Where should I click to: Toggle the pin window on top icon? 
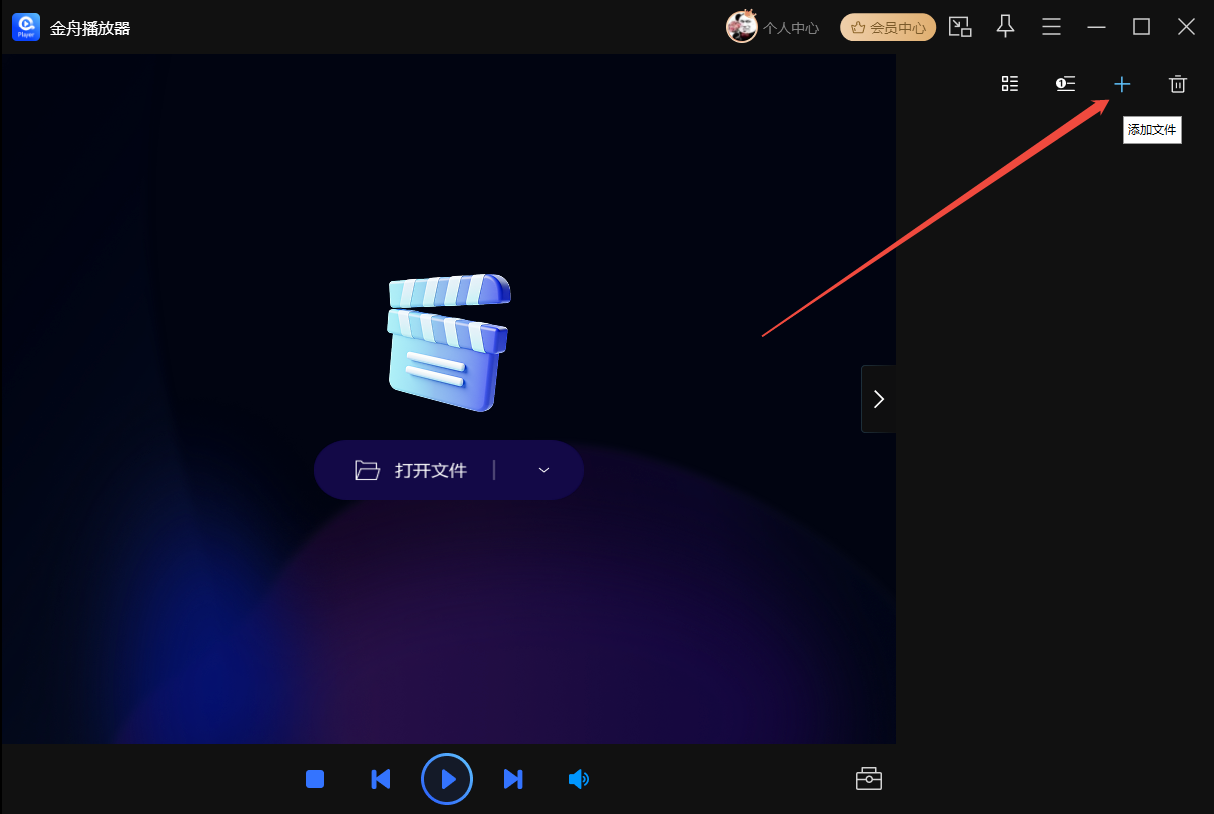tap(1006, 27)
